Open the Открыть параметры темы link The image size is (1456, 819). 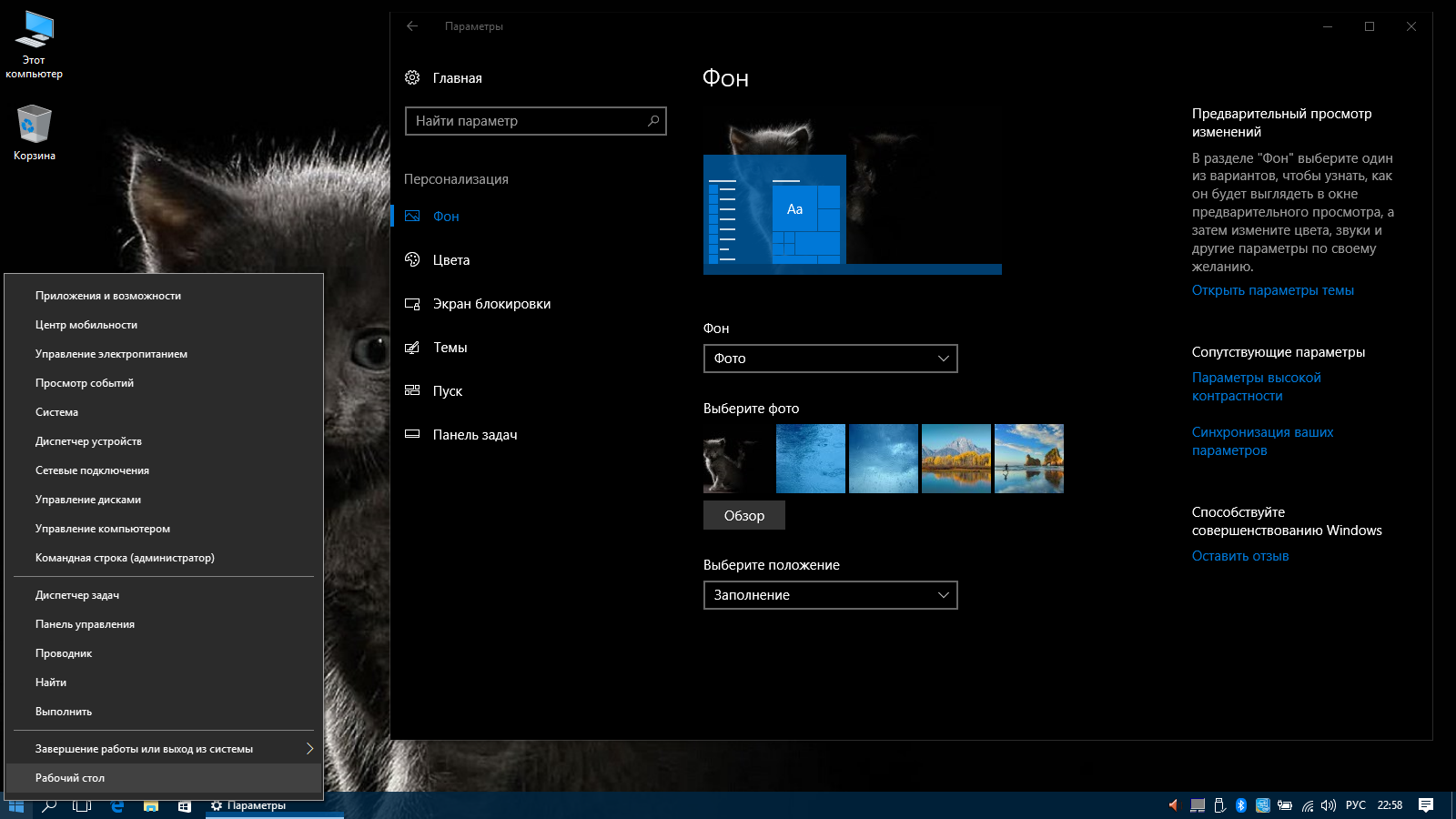click(1272, 290)
